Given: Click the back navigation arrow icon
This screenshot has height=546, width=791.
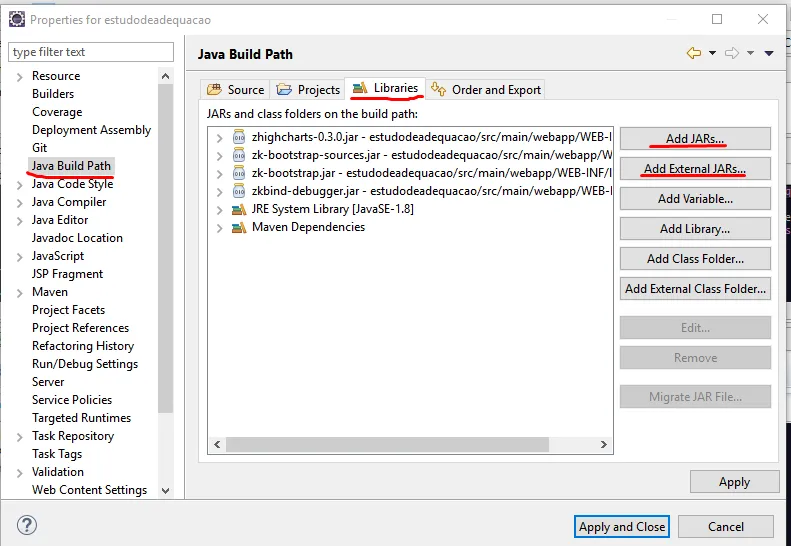Looking at the screenshot, I should tap(694, 53).
